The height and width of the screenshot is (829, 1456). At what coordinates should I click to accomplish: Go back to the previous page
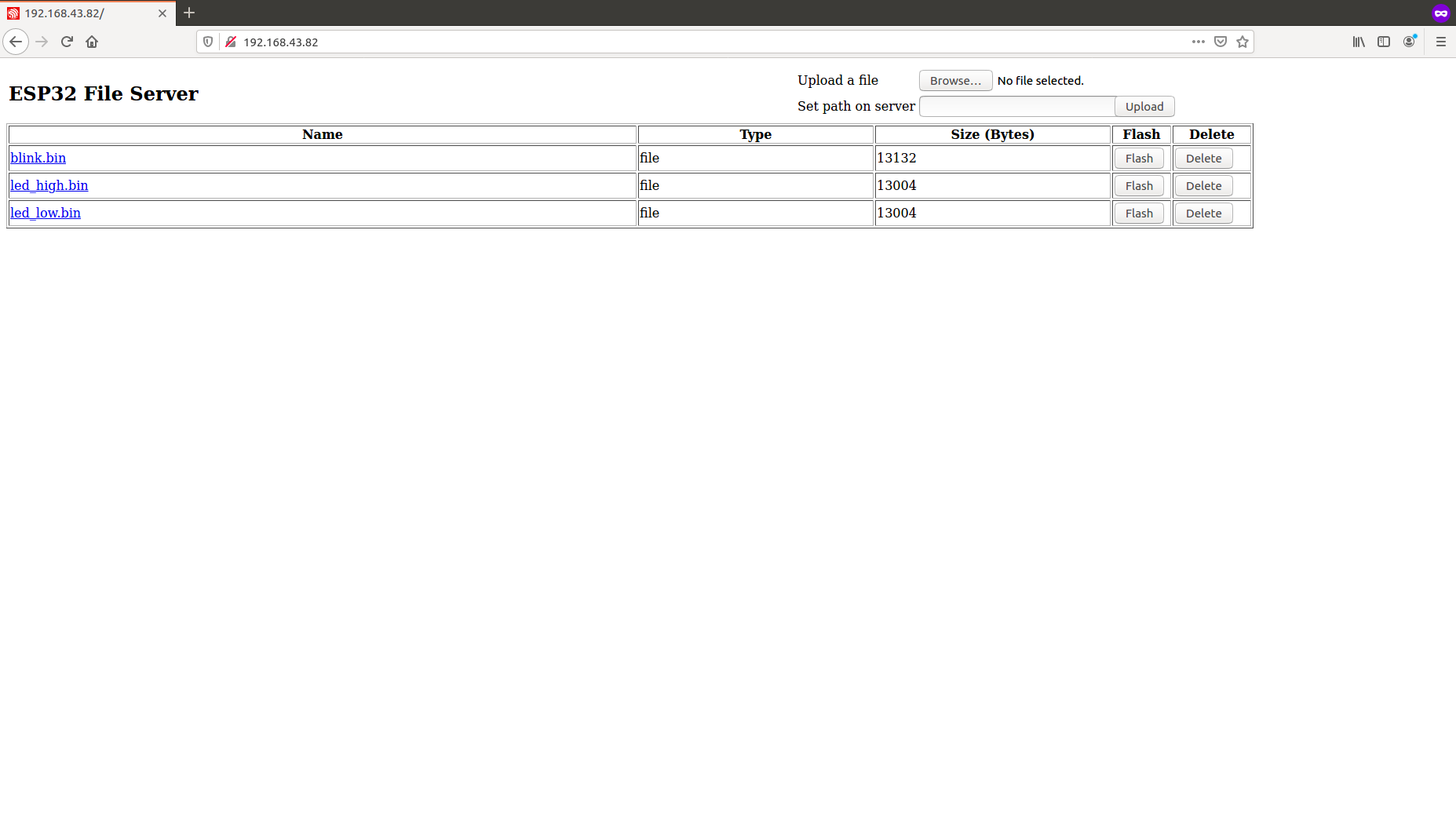16,42
